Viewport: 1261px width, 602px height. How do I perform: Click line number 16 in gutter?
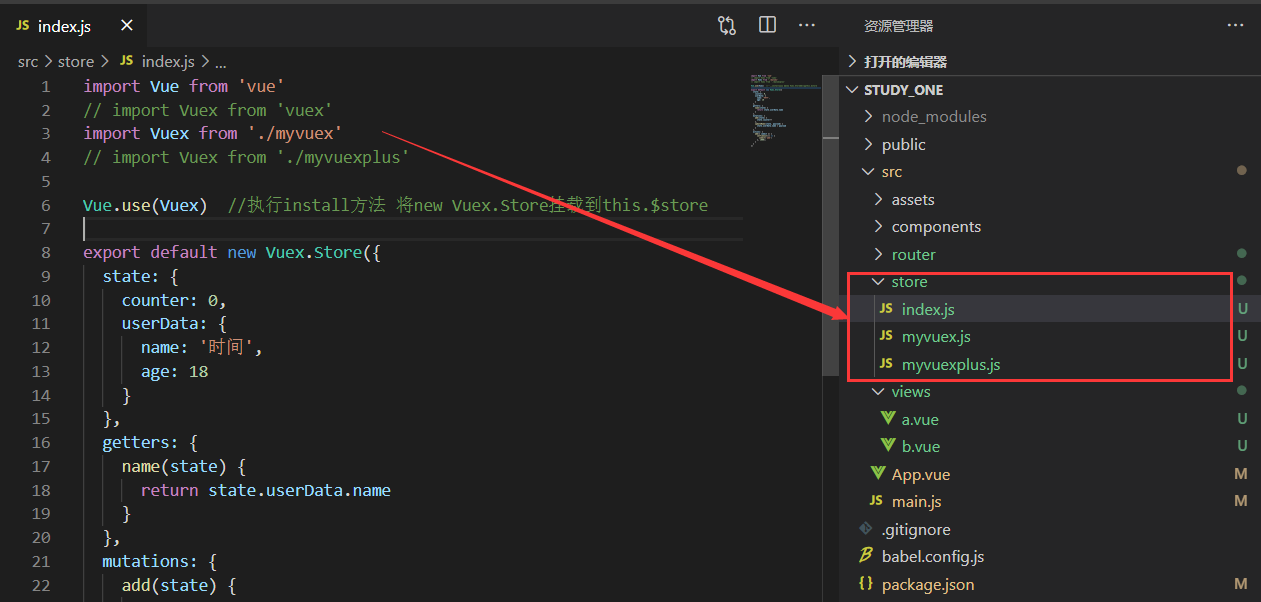click(41, 443)
